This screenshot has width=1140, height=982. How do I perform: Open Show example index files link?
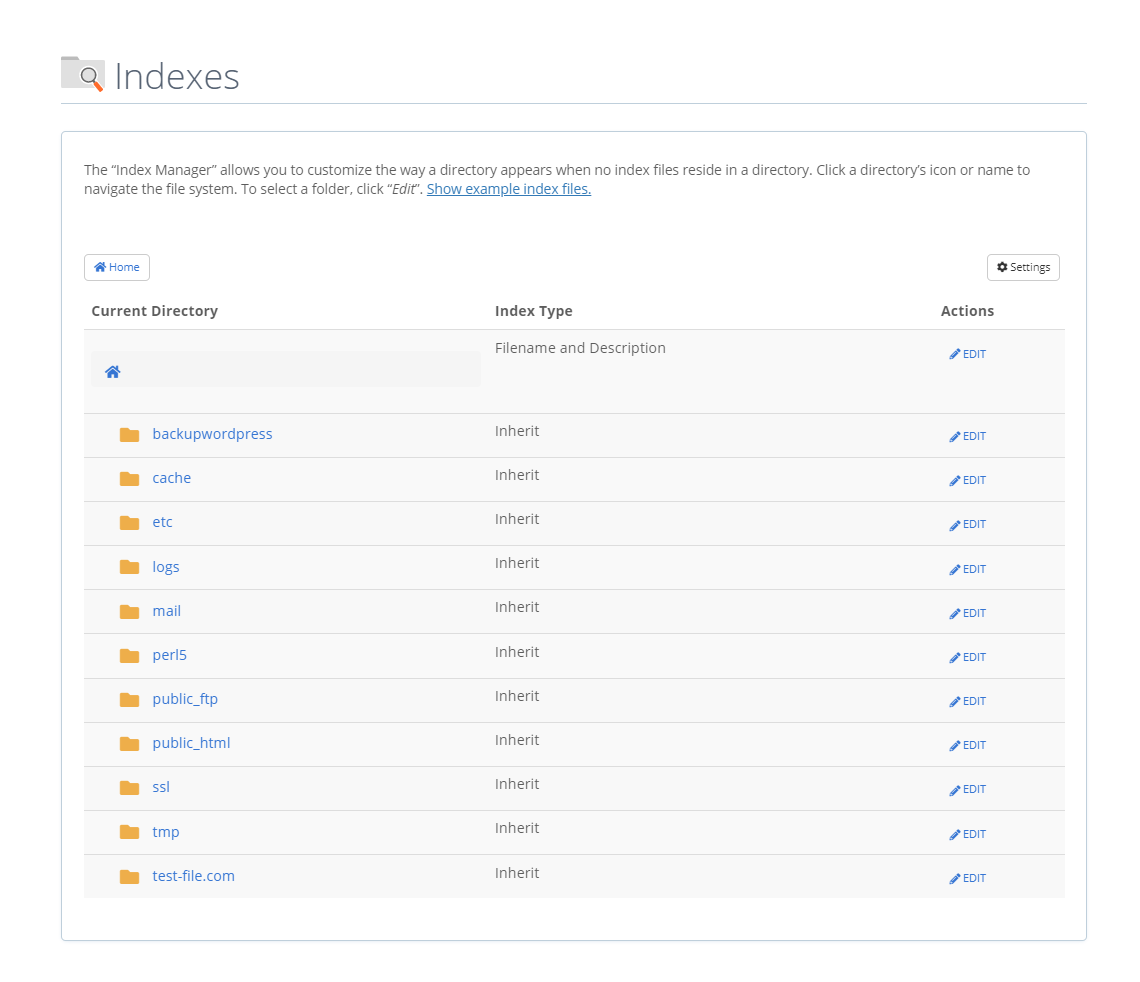pyautogui.click(x=508, y=188)
